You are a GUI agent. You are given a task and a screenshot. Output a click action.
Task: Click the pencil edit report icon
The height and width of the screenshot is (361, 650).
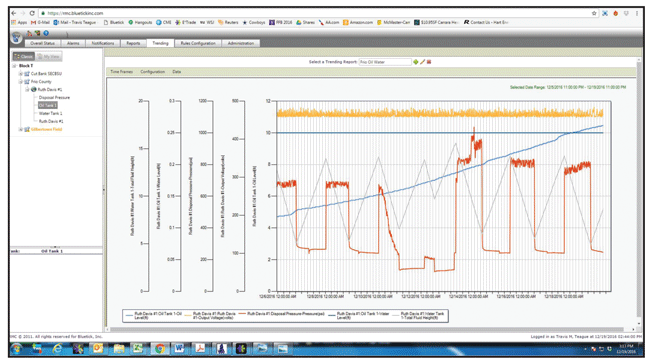pyautogui.click(x=422, y=62)
